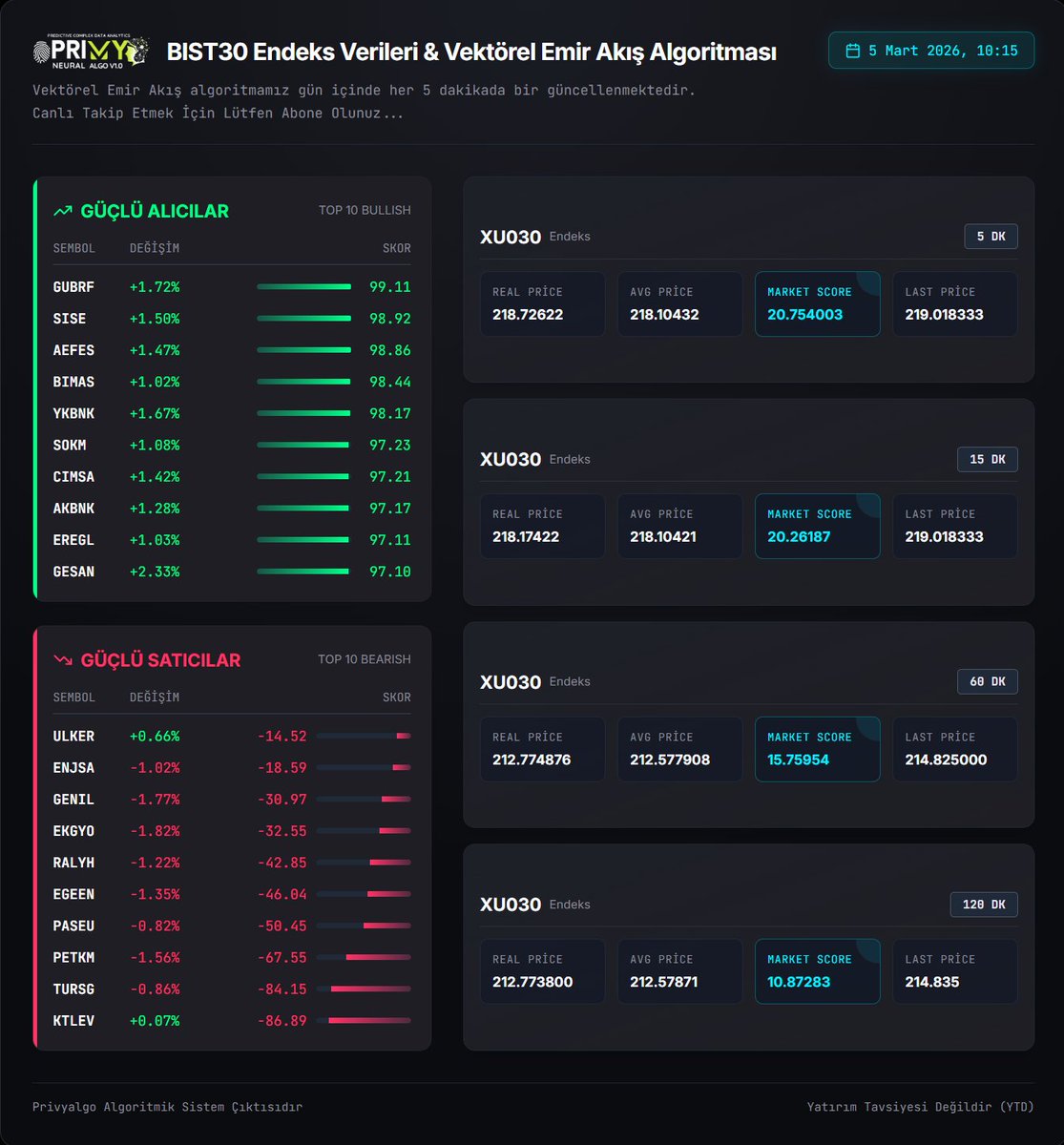Click the calendar icon beside the date
This screenshot has height=1145, width=1064.
click(853, 51)
